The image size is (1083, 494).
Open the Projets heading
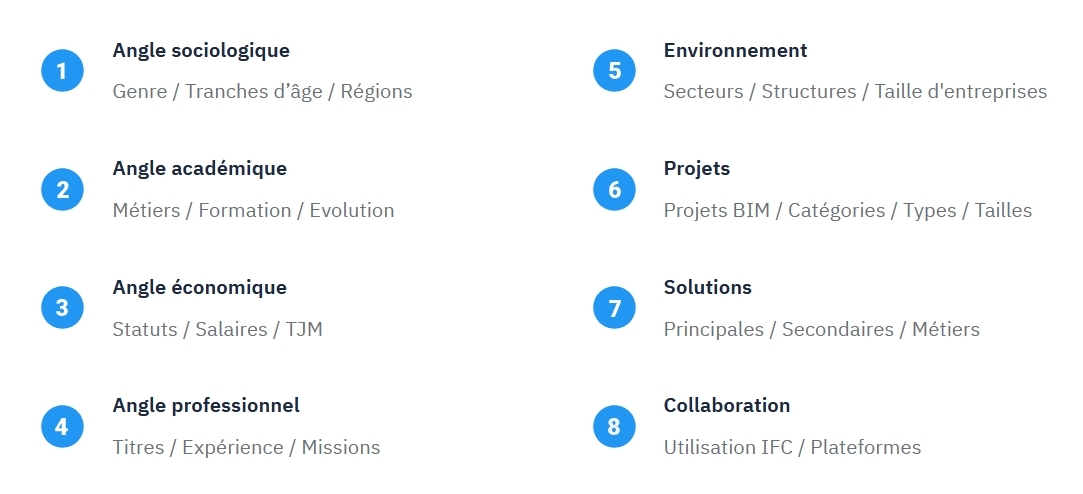[697, 168]
